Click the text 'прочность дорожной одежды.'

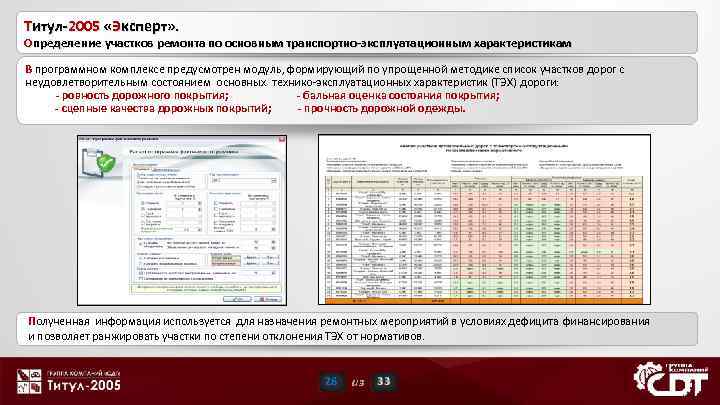click(384, 109)
